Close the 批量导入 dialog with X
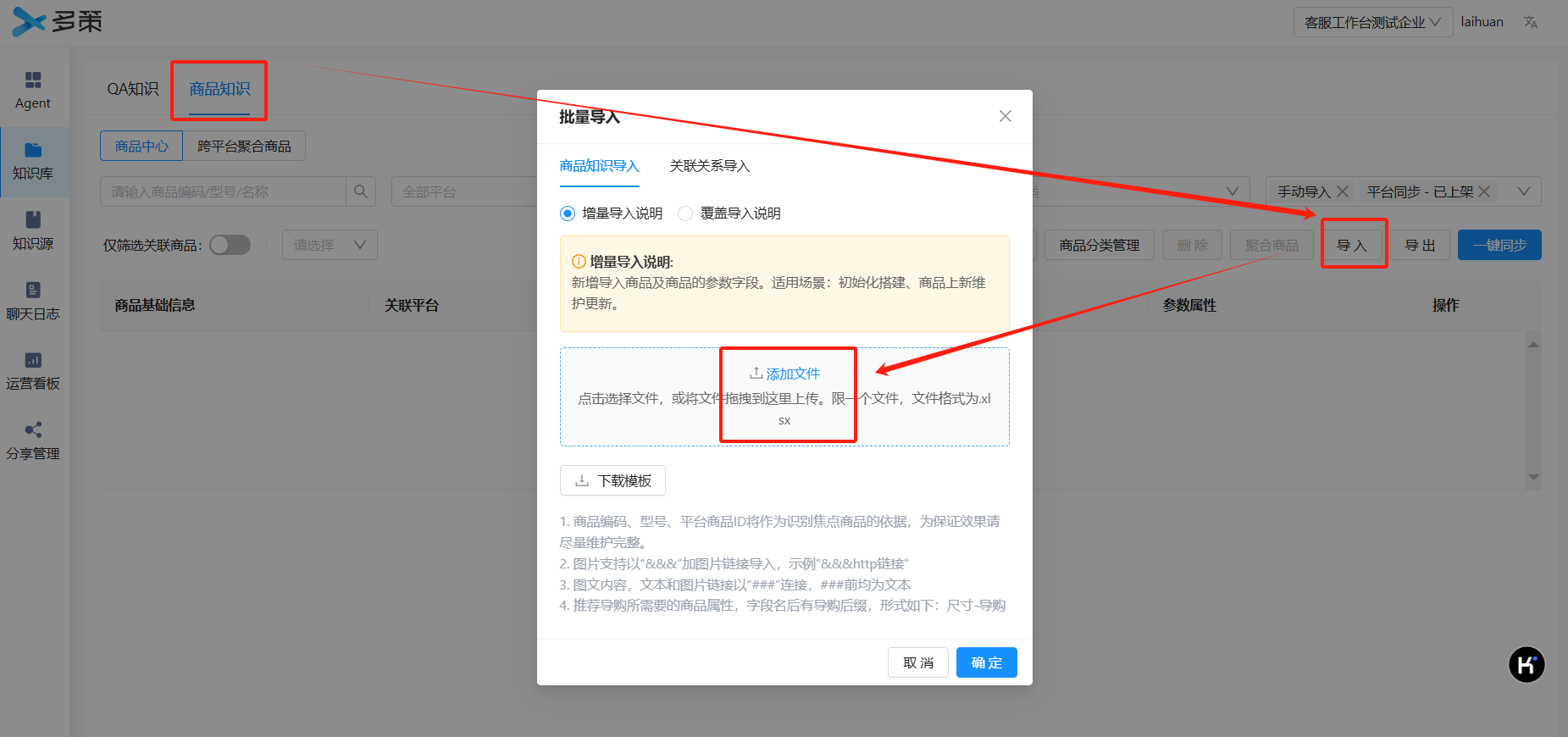 click(x=1005, y=116)
